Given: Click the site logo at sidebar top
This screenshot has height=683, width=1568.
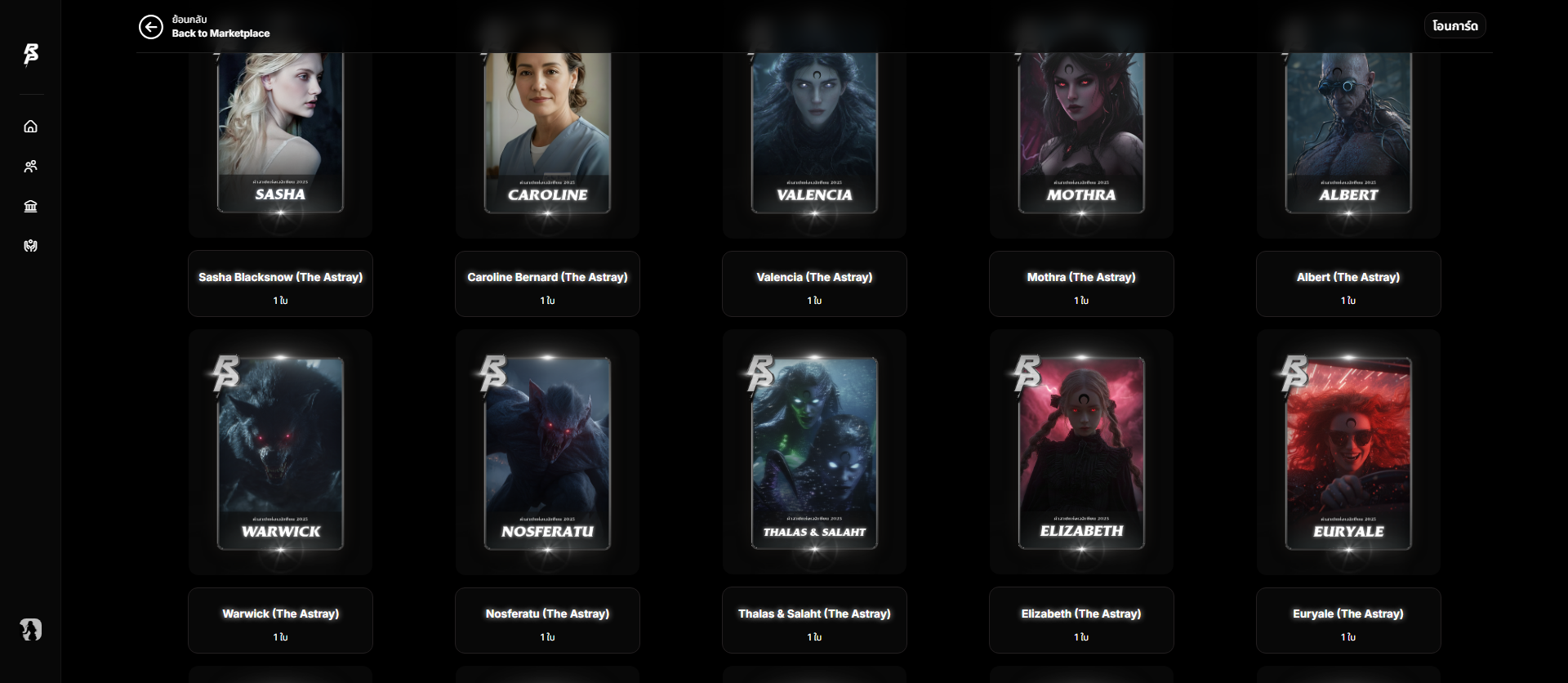Looking at the screenshot, I should click(31, 55).
